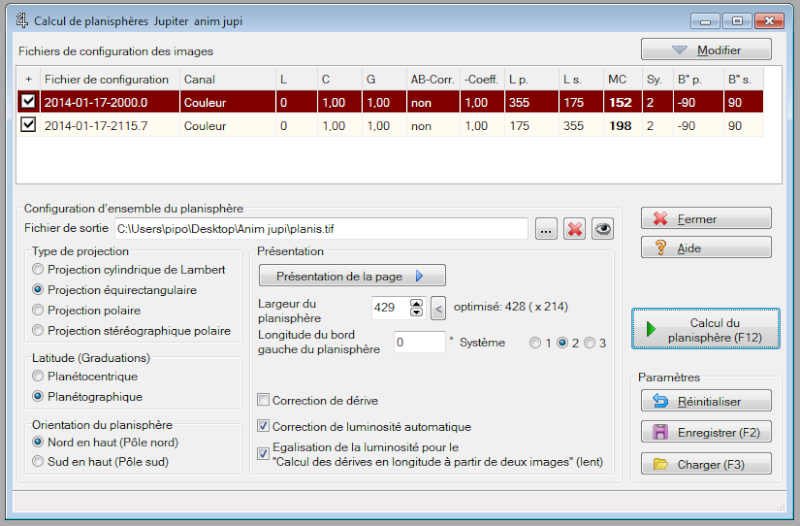Maximize the Calcul de planisphères window
This screenshot has width=800, height=526.
pos(737,21)
